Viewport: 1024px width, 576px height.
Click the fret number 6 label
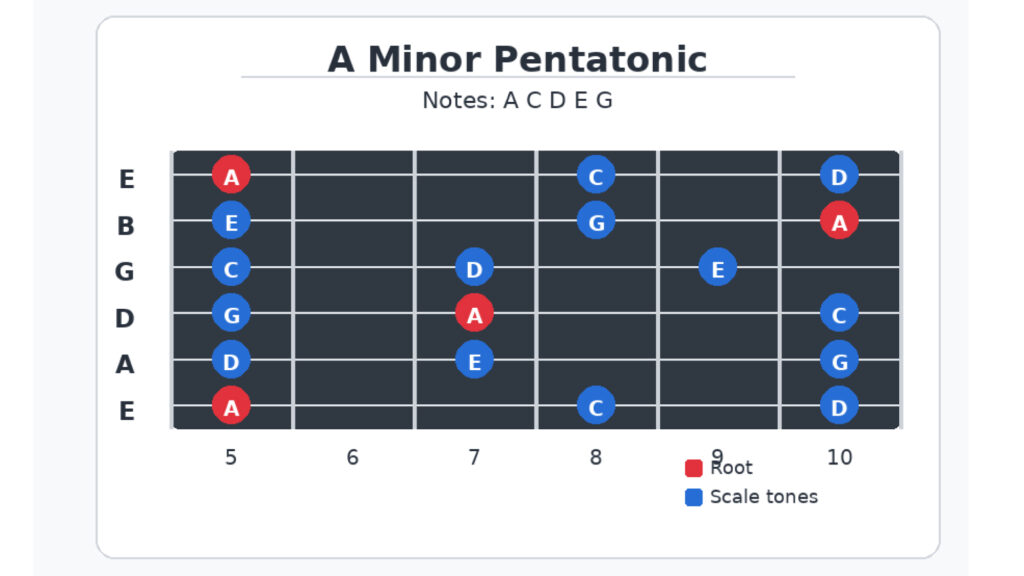coord(353,457)
